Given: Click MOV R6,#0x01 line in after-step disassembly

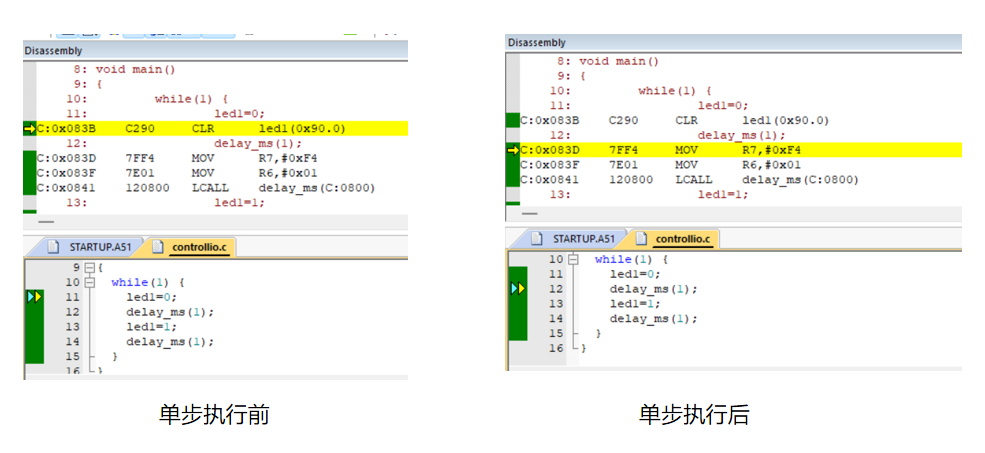Looking at the screenshot, I should (690, 165).
